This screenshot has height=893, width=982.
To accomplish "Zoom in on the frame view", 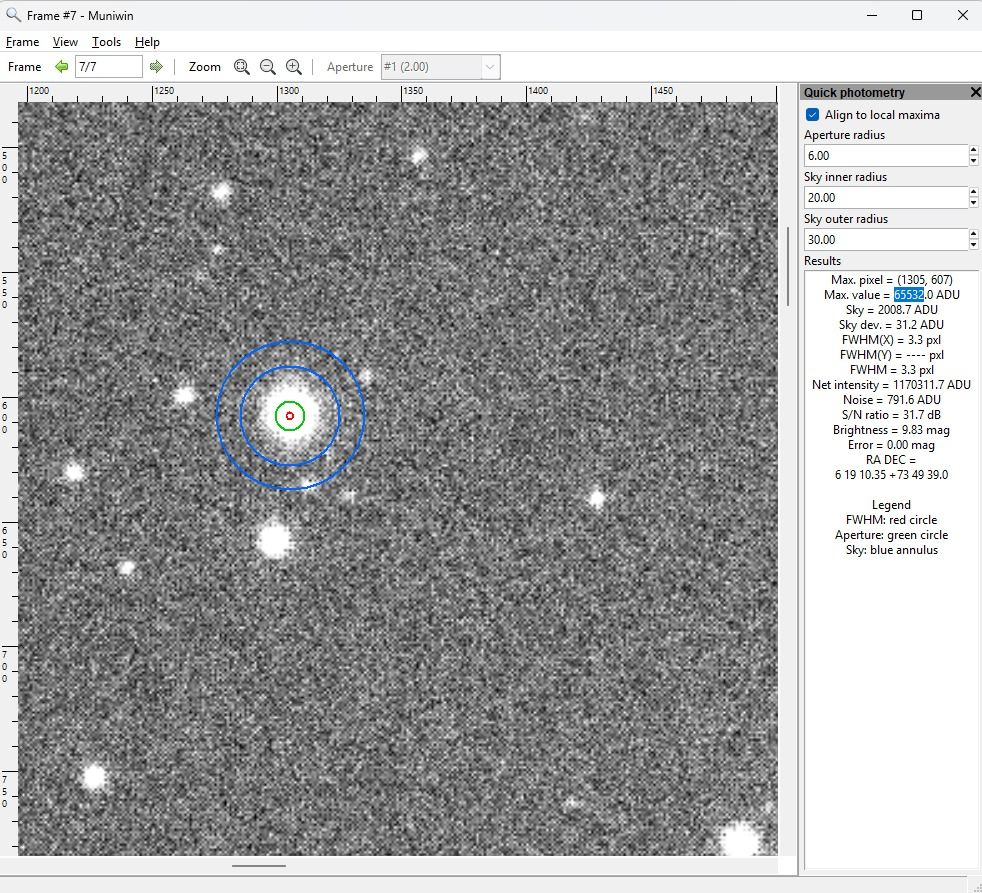I will coord(294,66).
